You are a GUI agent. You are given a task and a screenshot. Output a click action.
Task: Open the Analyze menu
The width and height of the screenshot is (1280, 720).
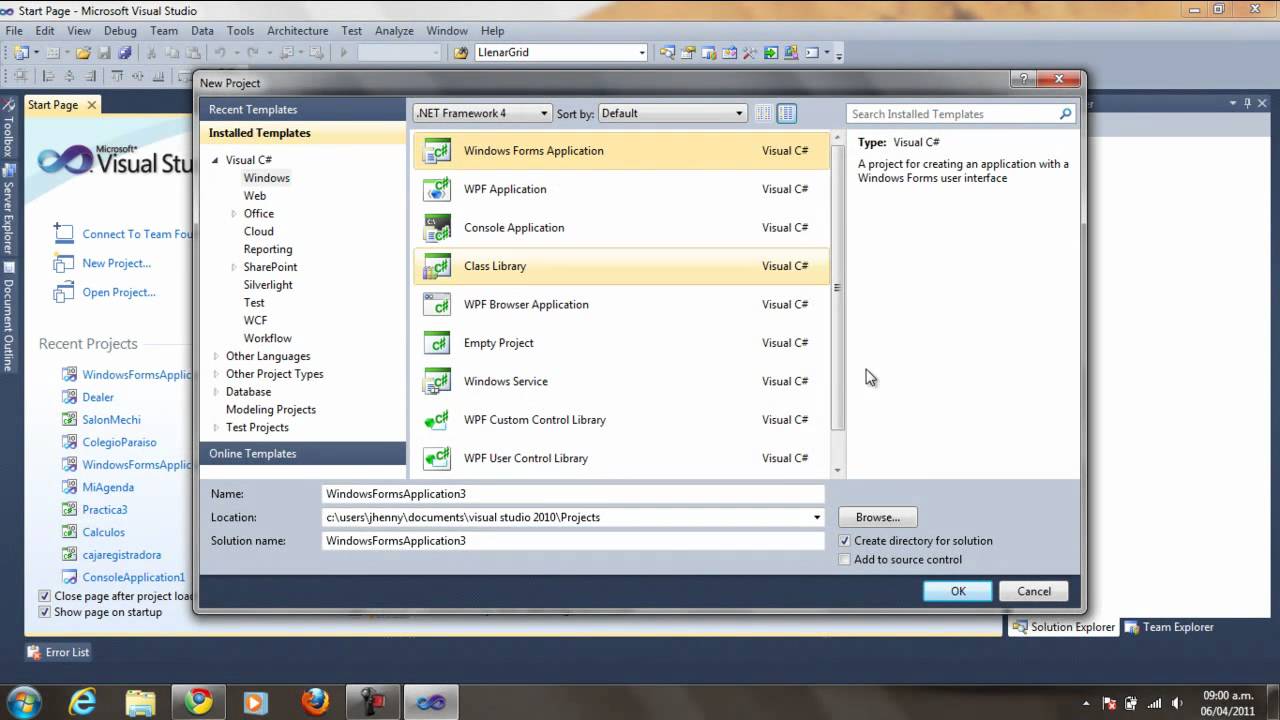coord(394,31)
